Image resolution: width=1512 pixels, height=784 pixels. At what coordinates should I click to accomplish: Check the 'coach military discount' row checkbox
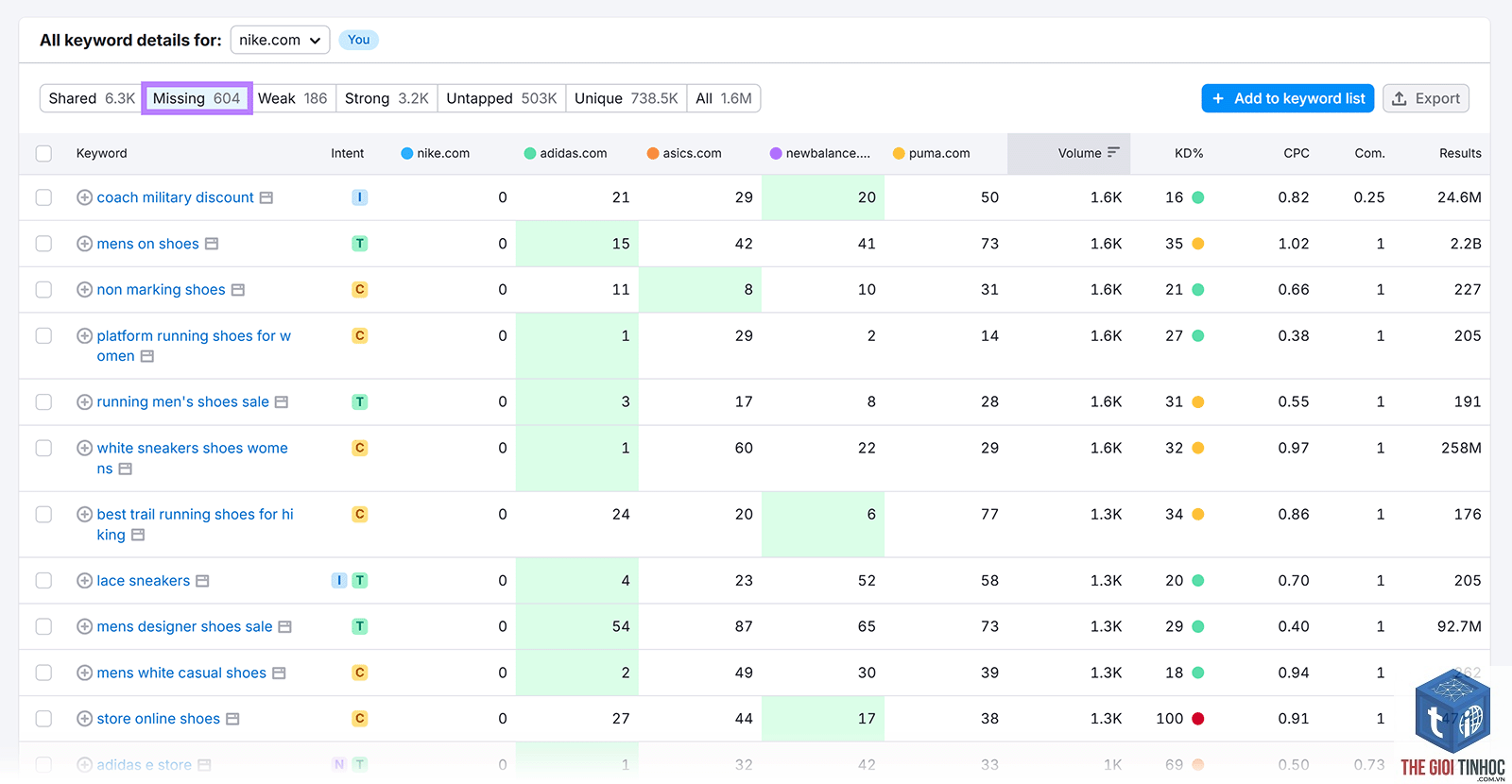click(x=43, y=197)
